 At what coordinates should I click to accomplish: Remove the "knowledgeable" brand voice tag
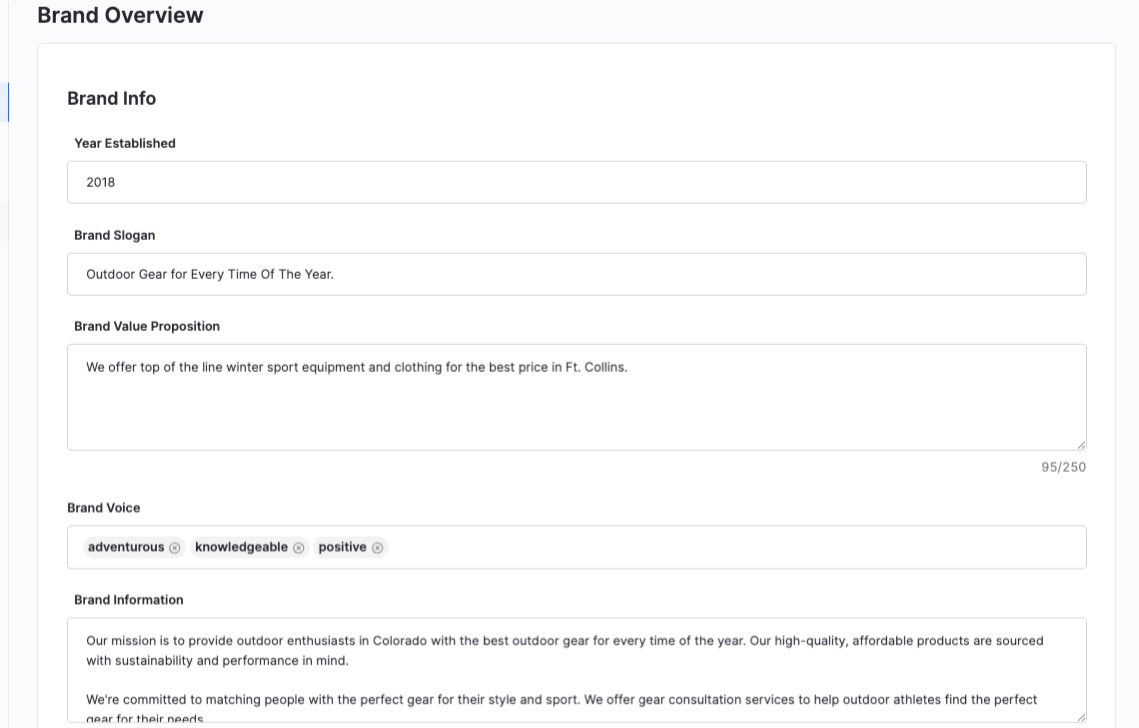pos(298,547)
